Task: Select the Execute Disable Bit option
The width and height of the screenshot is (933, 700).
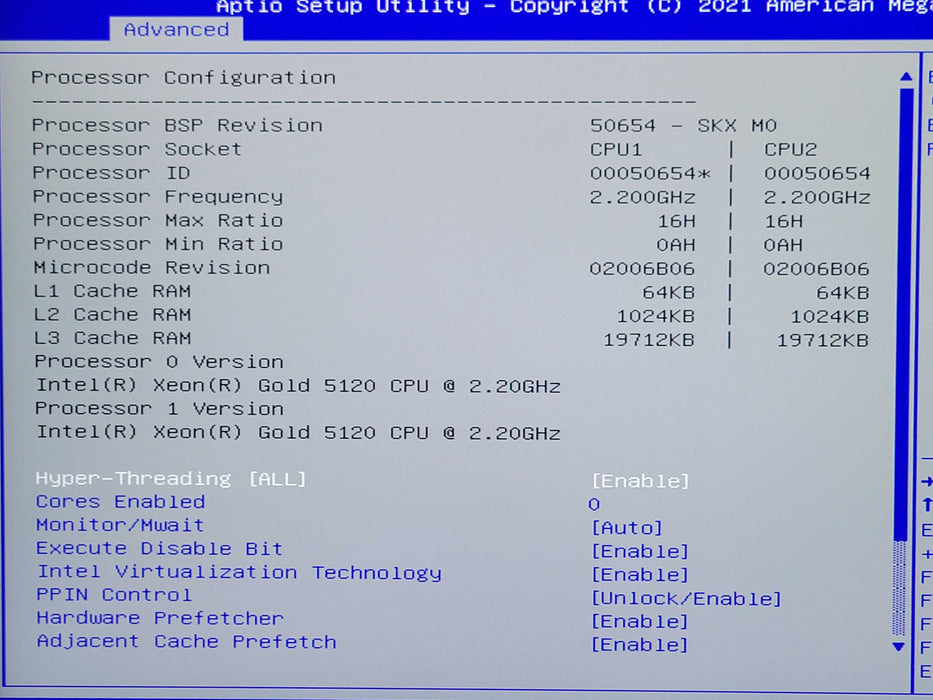Action: tap(159, 548)
